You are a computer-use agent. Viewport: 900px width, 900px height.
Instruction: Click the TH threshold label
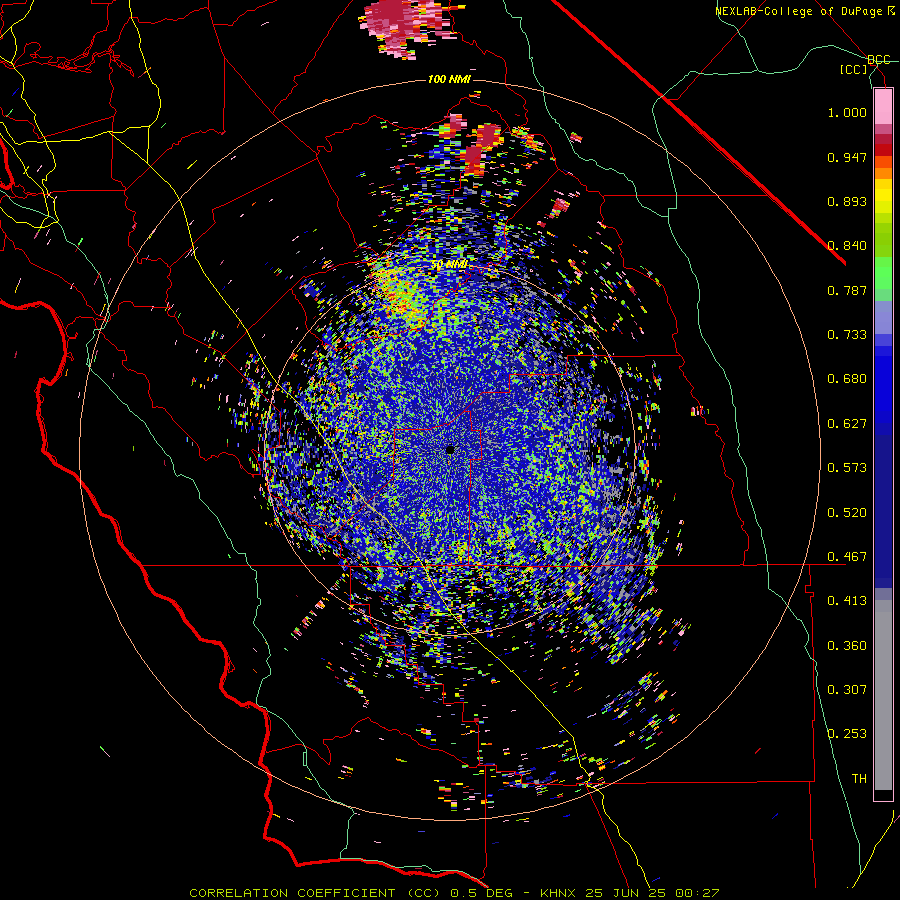[x=859, y=779]
